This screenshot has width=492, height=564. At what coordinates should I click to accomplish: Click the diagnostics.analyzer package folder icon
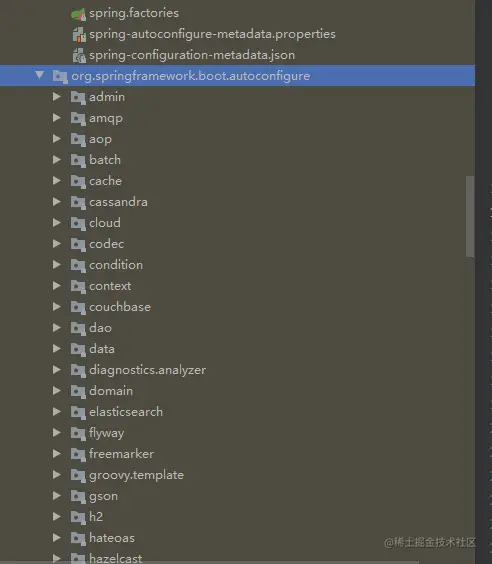78,370
